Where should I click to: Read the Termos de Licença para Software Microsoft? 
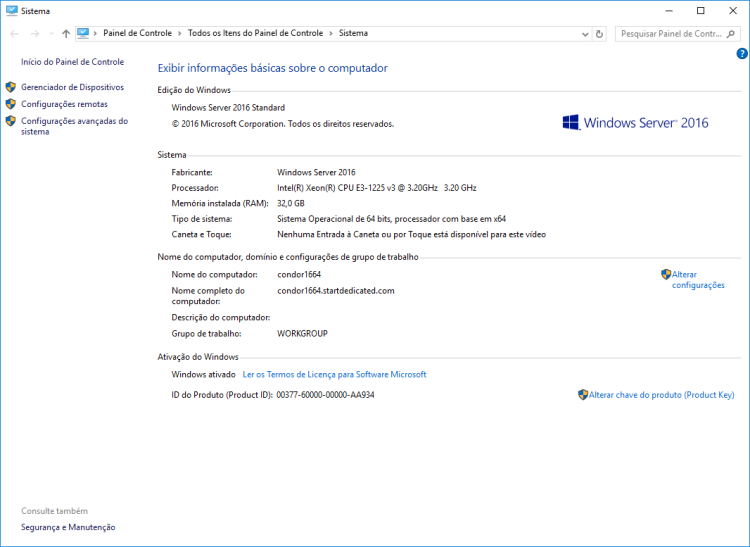334,374
